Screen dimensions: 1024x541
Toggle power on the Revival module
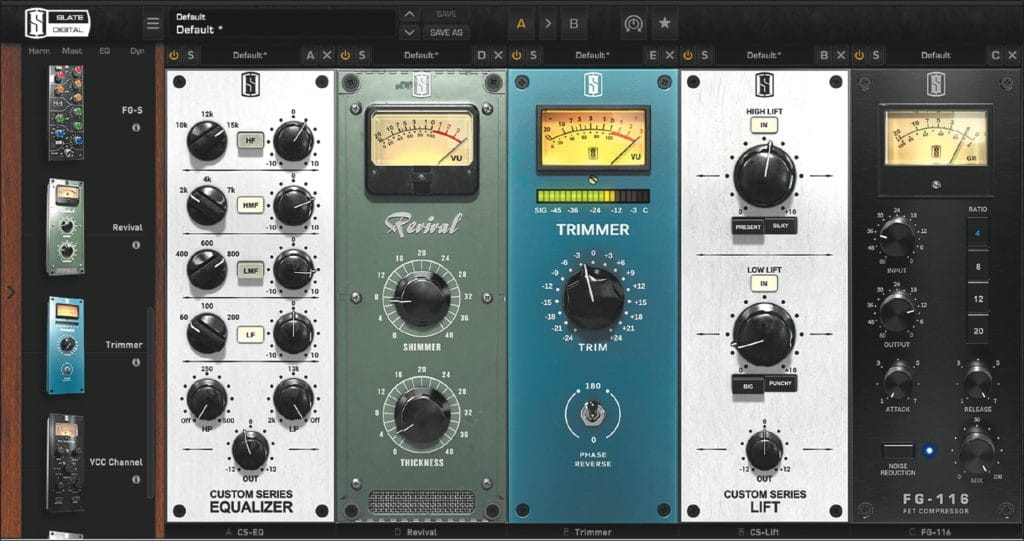pyautogui.click(x=345, y=56)
